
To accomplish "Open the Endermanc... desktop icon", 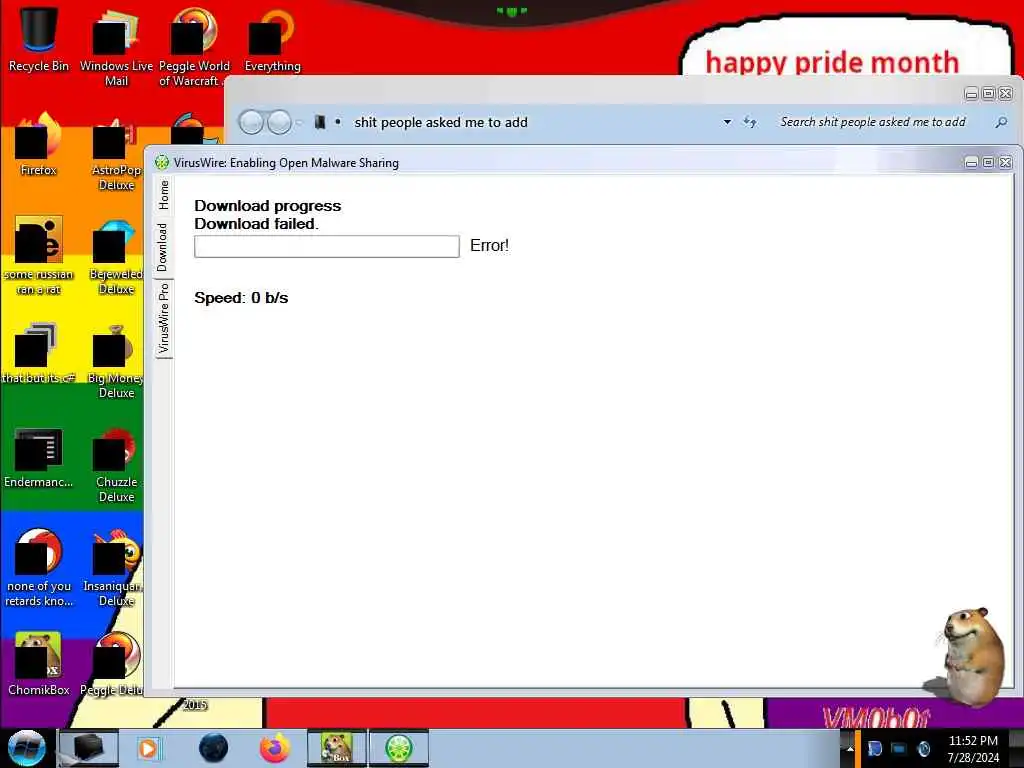I will tap(39, 456).
